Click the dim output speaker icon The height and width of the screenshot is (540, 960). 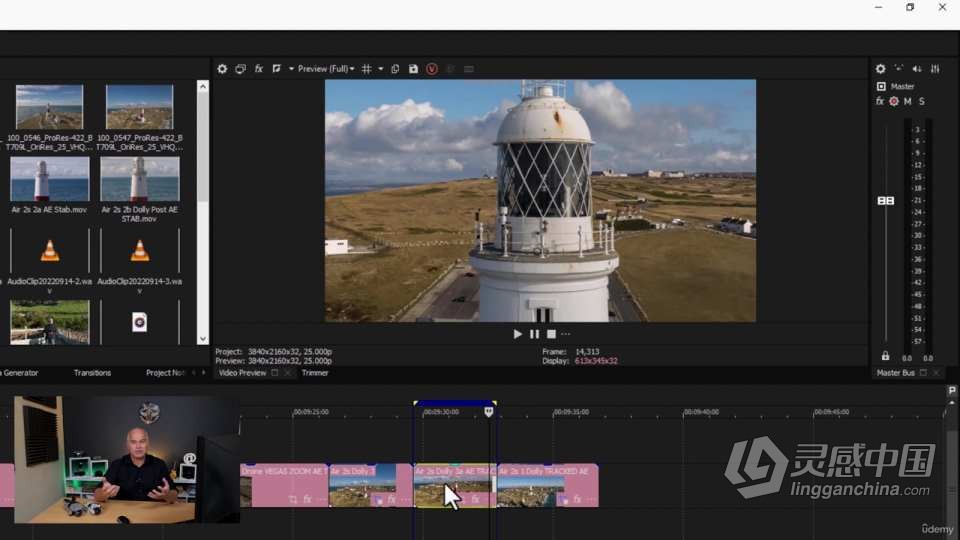click(917, 69)
